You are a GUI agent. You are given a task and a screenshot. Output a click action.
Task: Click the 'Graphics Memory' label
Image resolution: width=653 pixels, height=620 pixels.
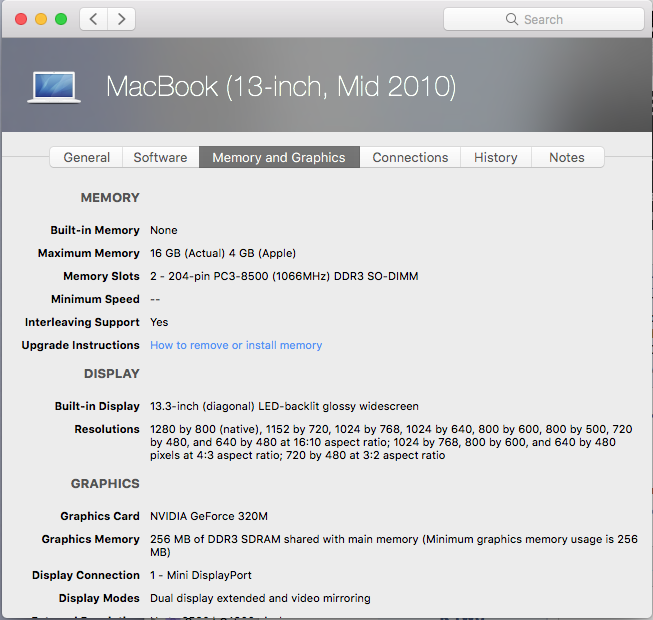pos(90,539)
